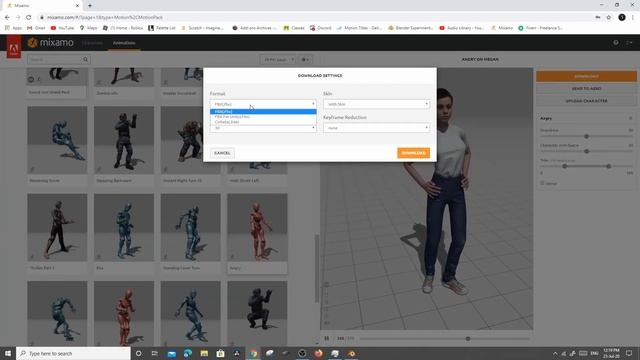640x360 pixels.
Task: Click the Download button in right panel
Action: coord(586,76)
